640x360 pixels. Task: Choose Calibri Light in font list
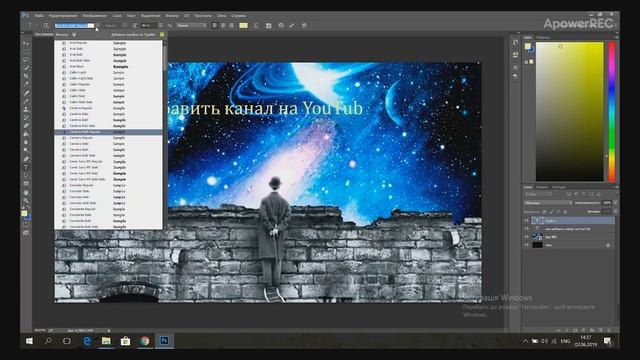(108, 72)
